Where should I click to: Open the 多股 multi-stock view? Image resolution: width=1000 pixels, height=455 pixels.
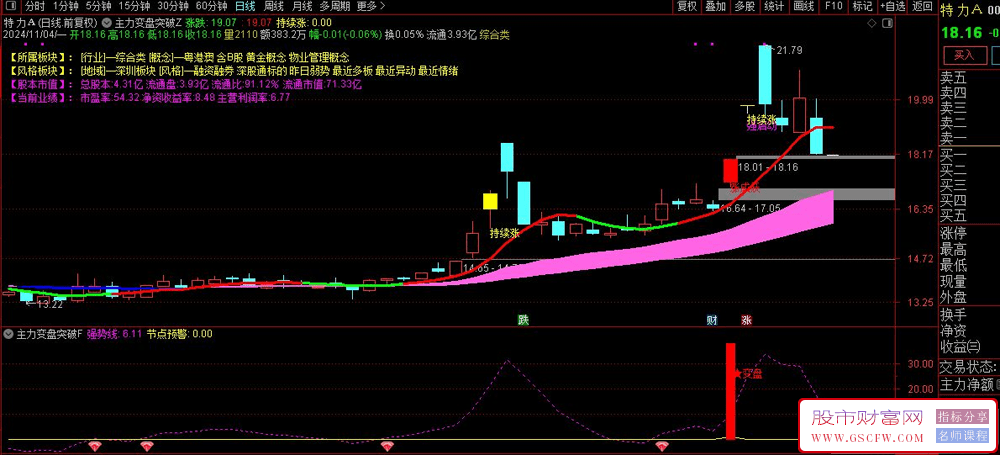point(744,6)
